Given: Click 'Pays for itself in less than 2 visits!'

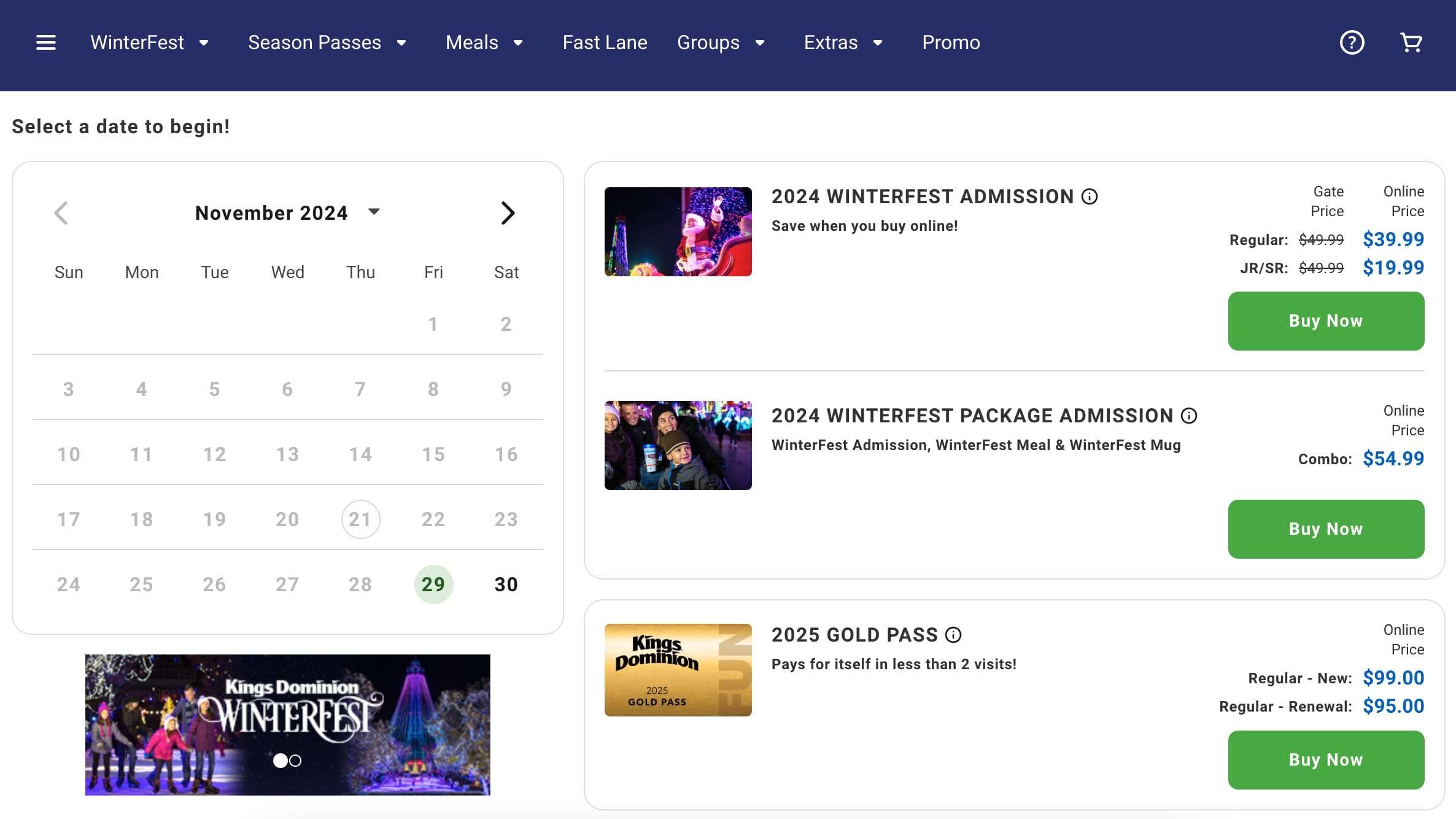Looking at the screenshot, I should tap(894, 664).
